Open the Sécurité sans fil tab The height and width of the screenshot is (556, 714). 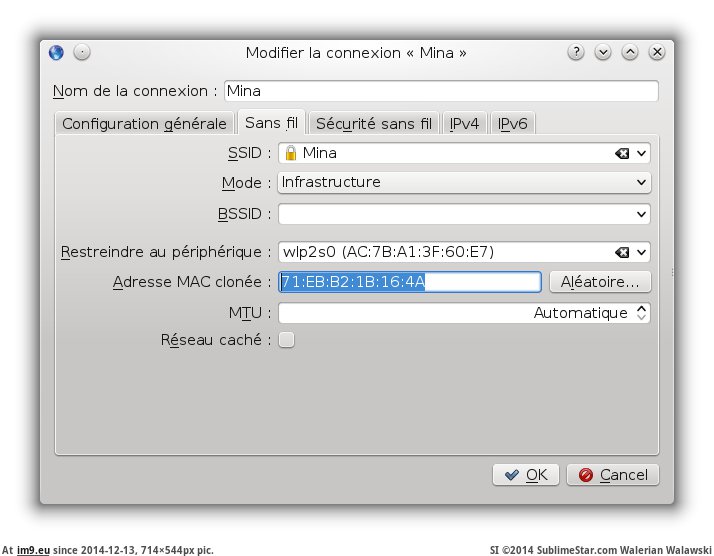373,124
